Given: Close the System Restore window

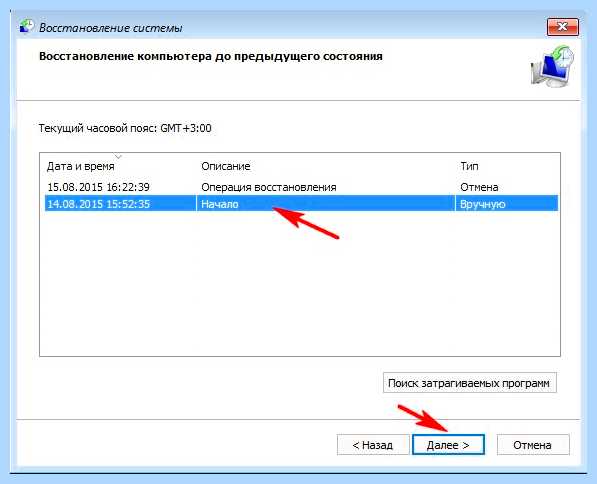Looking at the screenshot, I should tap(563, 27).
